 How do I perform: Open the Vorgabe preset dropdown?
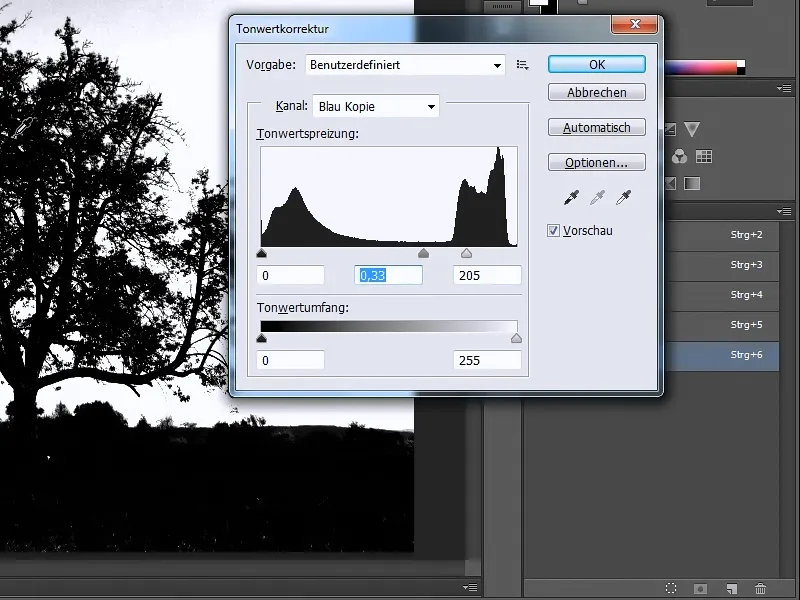tap(405, 65)
